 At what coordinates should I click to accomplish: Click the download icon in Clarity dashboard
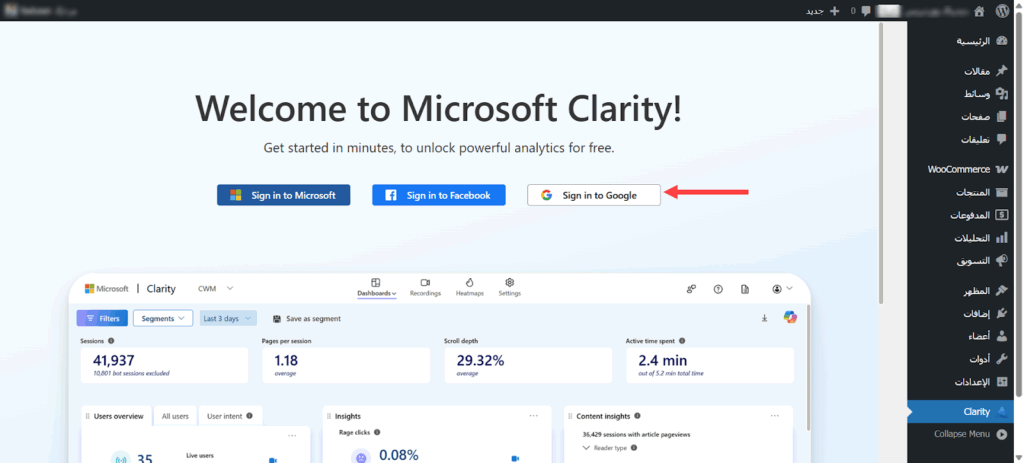pos(764,318)
